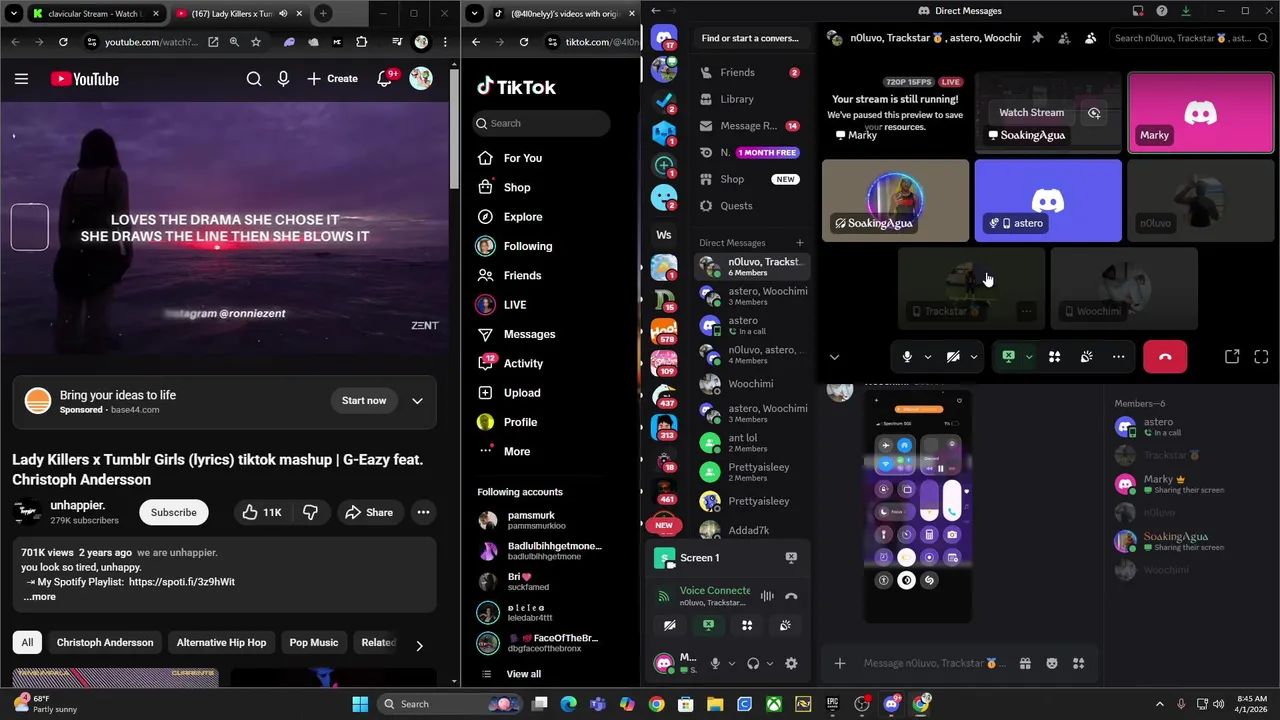The height and width of the screenshot is (720, 1280).
Task: Hang up the call with red button
Action: click(x=1164, y=357)
